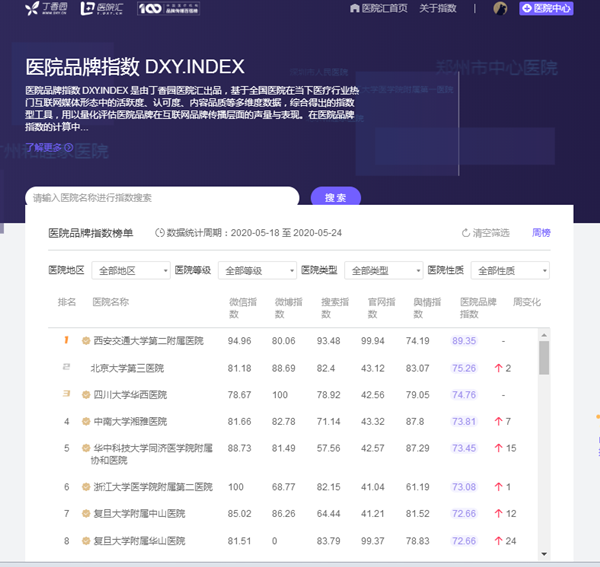Open 复旦大学附属中山医院 hospital link
The height and width of the screenshot is (567, 600).
pos(139,513)
